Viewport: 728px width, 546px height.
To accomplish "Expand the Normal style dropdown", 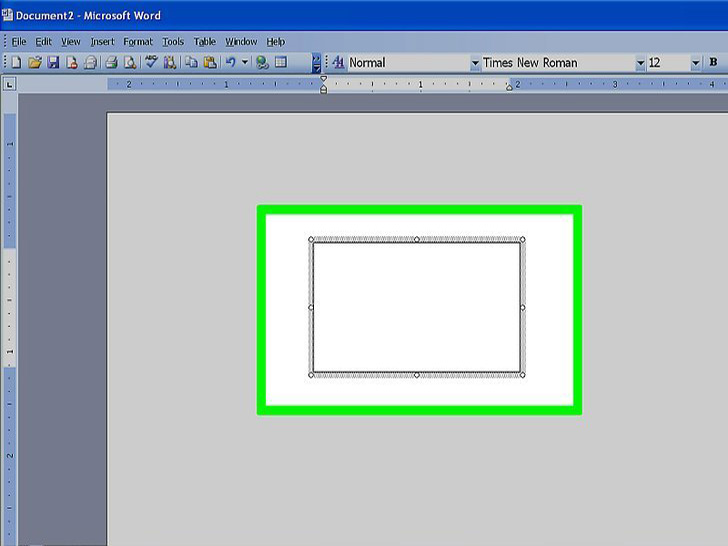I will click(475, 63).
